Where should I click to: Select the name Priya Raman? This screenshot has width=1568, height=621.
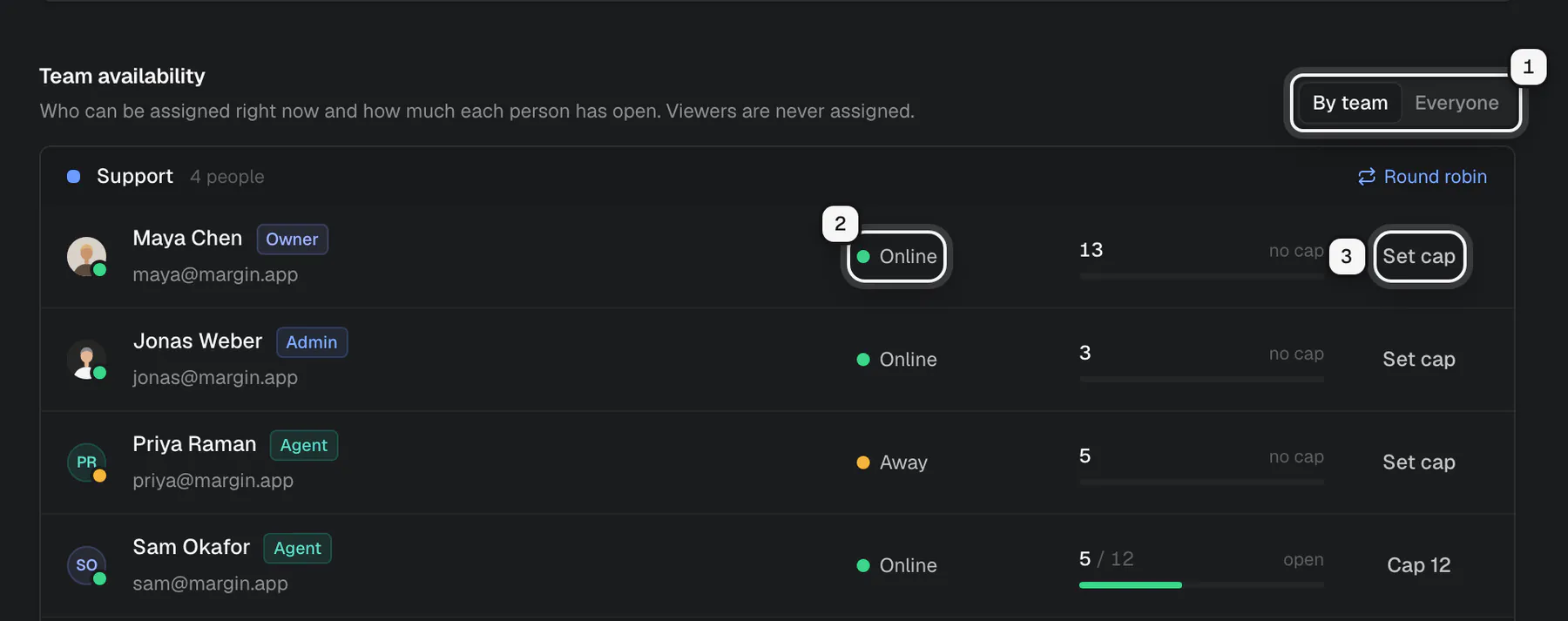(194, 443)
